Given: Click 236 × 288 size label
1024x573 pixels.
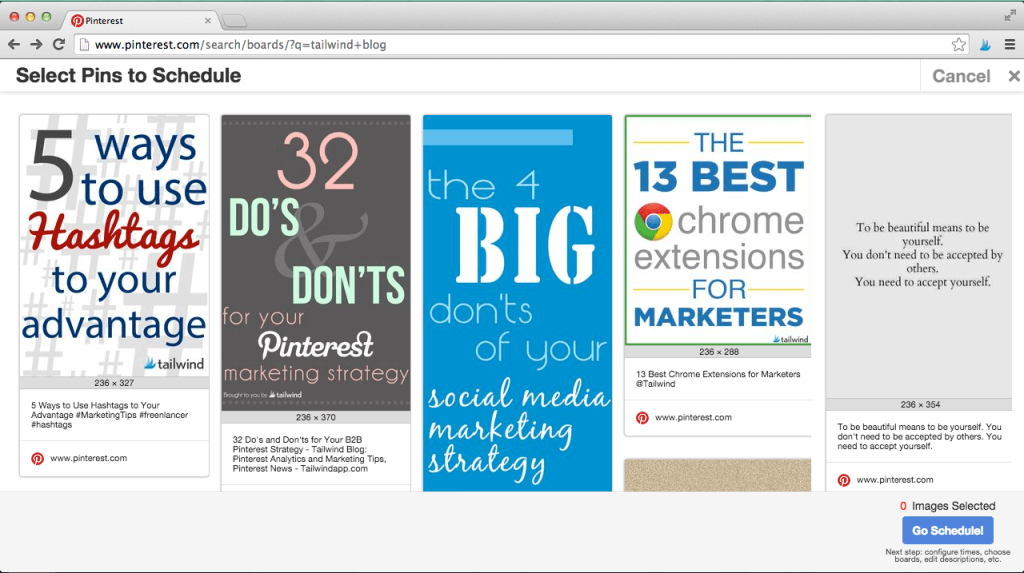Looking at the screenshot, I should pos(718,352).
